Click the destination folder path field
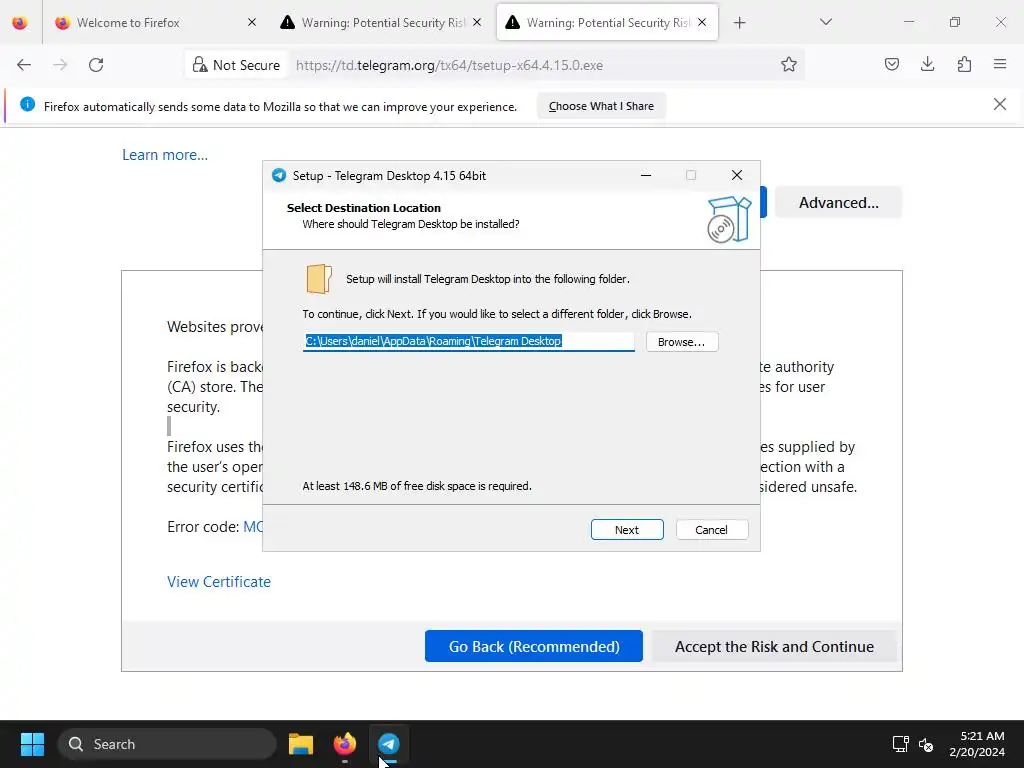The image size is (1024, 768). tap(468, 341)
